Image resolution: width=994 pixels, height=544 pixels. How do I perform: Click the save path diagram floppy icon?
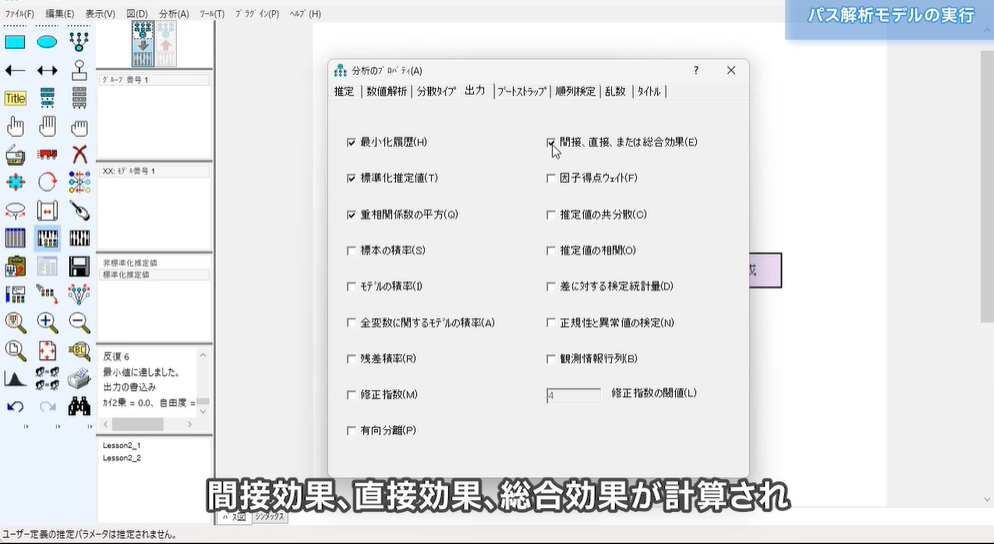pyautogui.click(x=79, y=267)
